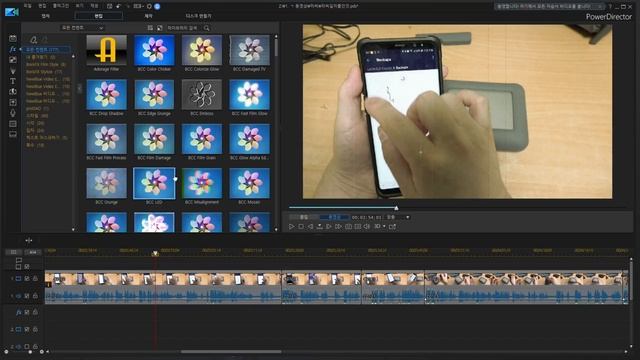Click the blue notification circle icon
The height and width of the screenshot is (360, 640).
(x=157, y=6)
